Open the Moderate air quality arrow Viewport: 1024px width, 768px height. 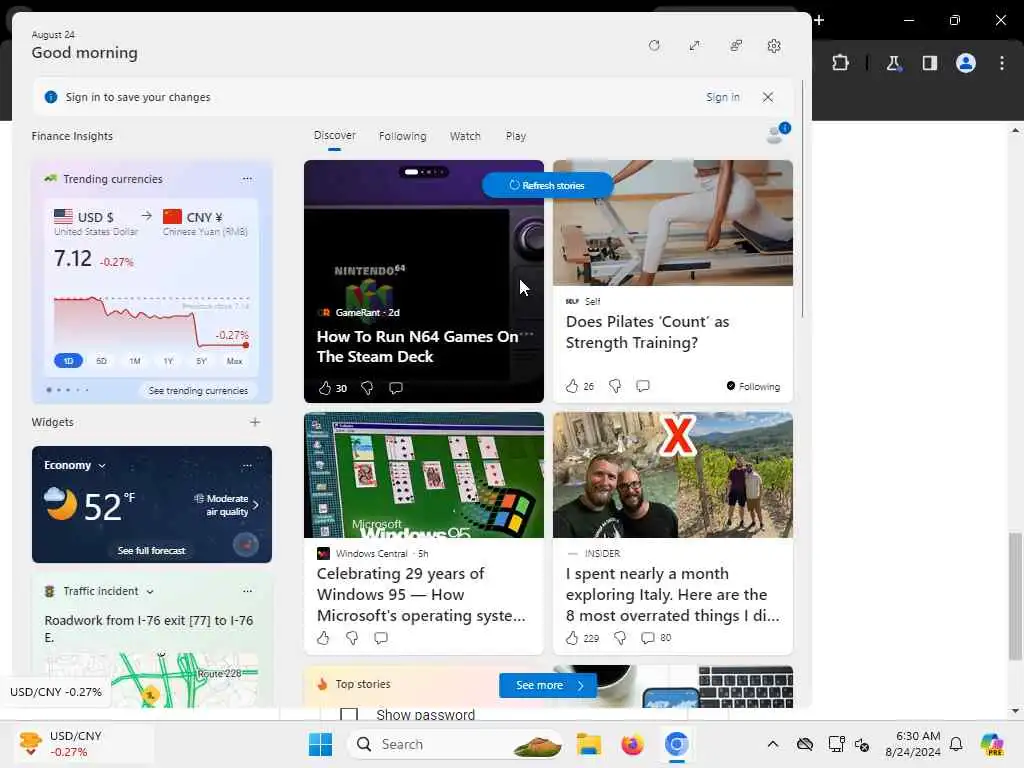pos(255,505)
